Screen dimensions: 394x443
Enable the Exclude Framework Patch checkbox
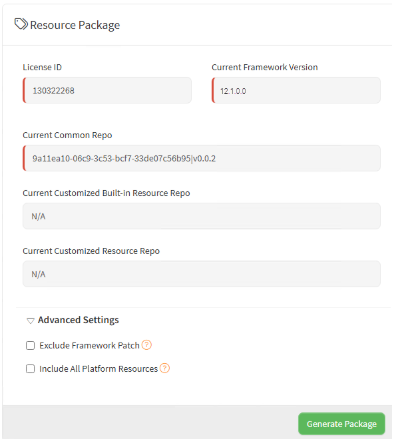pos(30,345)
